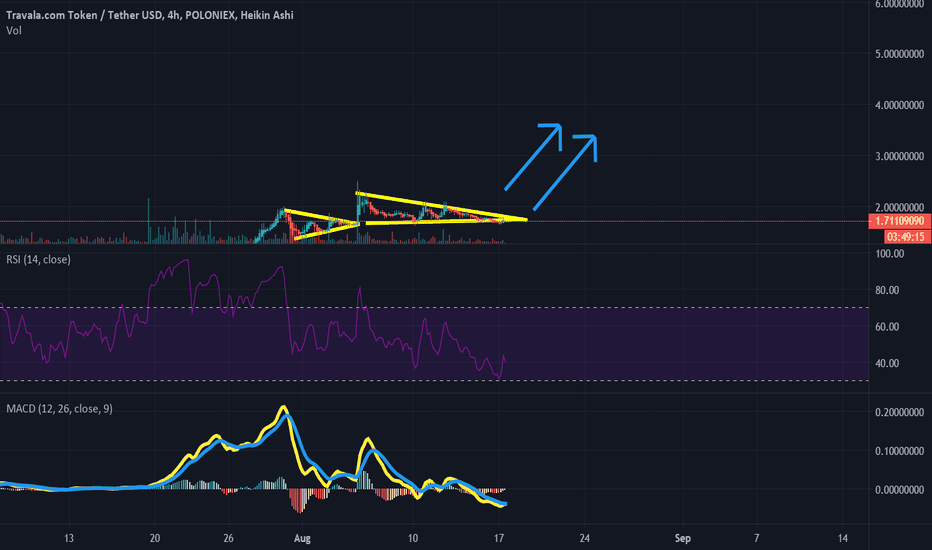
Task: Click the date label 7 on time axis
Action: click(x=757, y=538)
